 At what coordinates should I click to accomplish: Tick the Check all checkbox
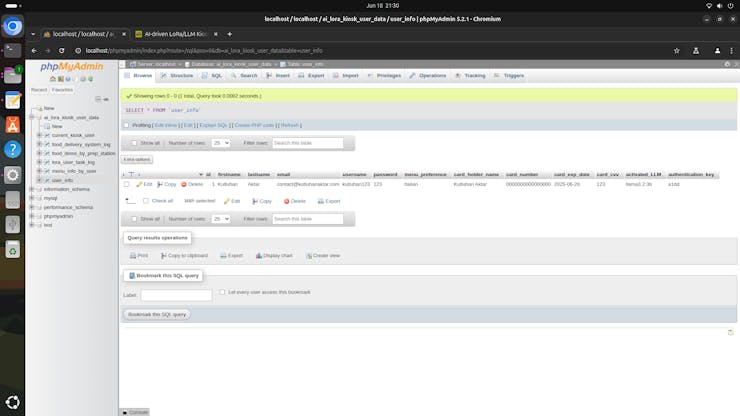tap(146, 201)
